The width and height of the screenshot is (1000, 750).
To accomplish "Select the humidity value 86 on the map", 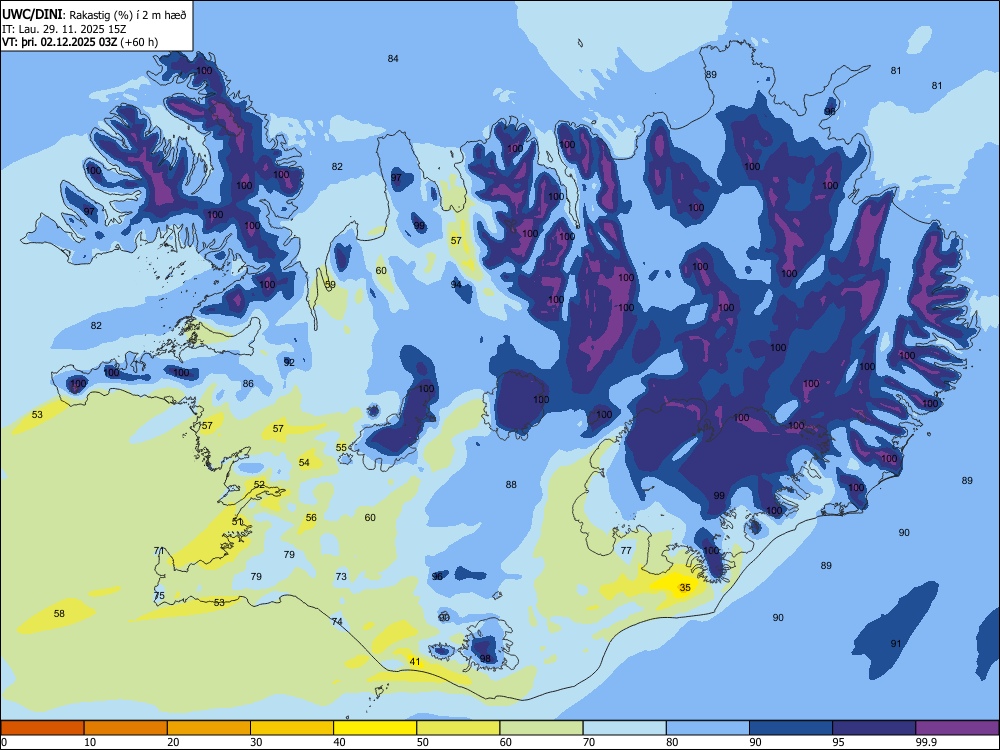I will pos(248,384).
